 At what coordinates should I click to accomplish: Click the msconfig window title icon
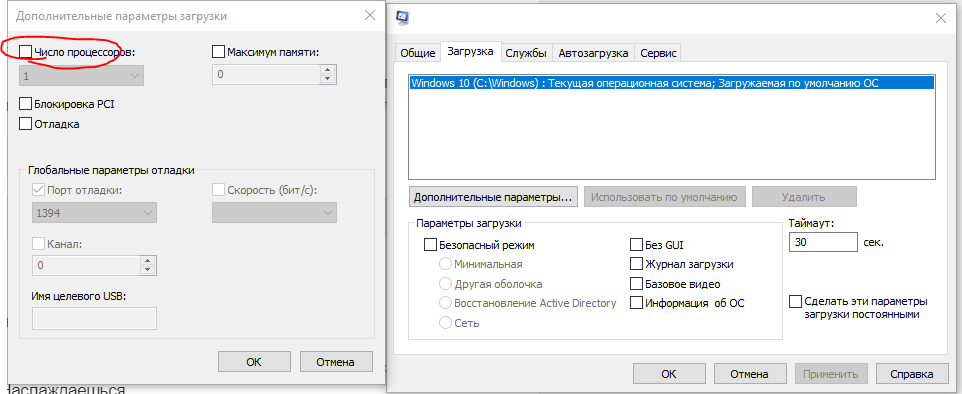403,18
